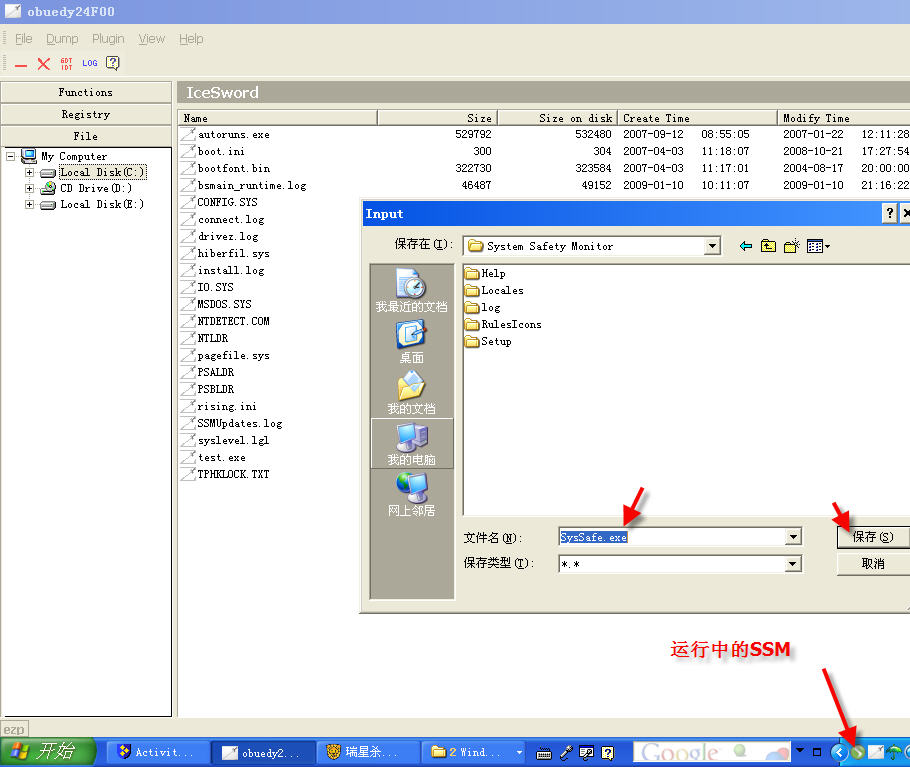
Task: Open the 保存类型 file type dropdown
Action: tap(793, 564)
